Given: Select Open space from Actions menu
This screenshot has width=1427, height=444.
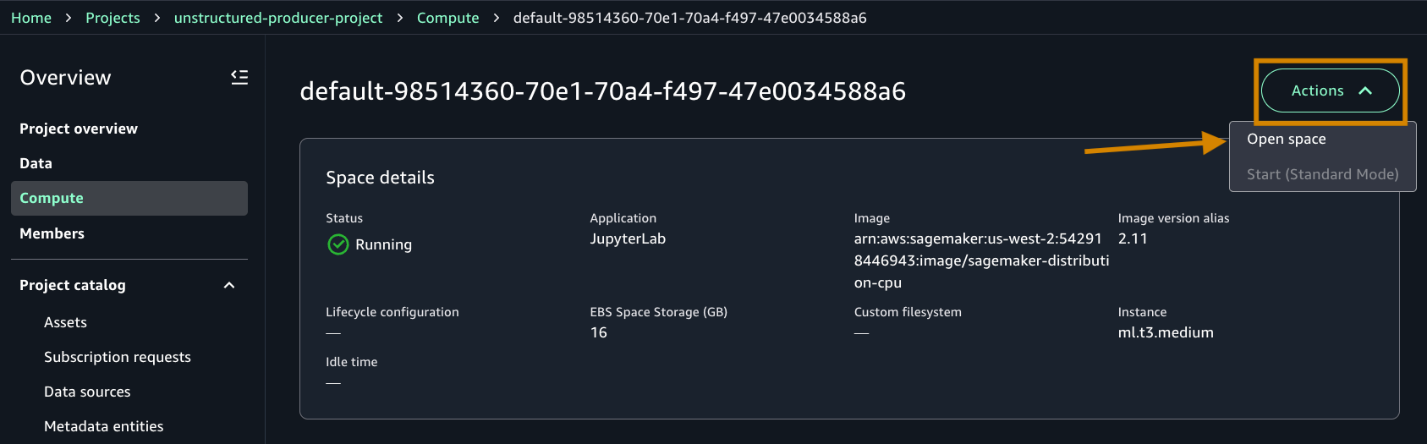Looking at the screenshot, I should pyautogui.click(x=1286, y=140).
